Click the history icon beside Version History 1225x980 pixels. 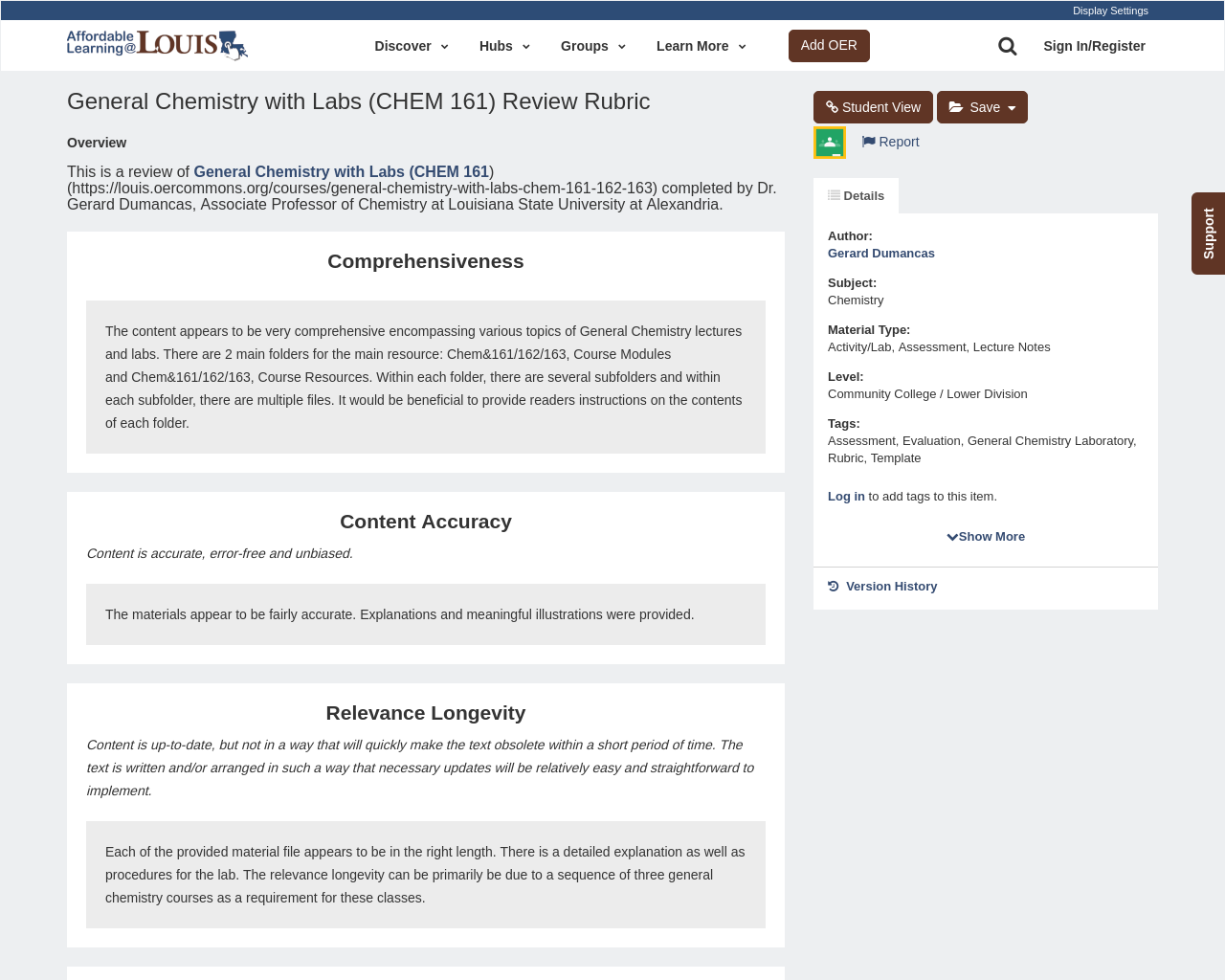click(x=832, y=584)
